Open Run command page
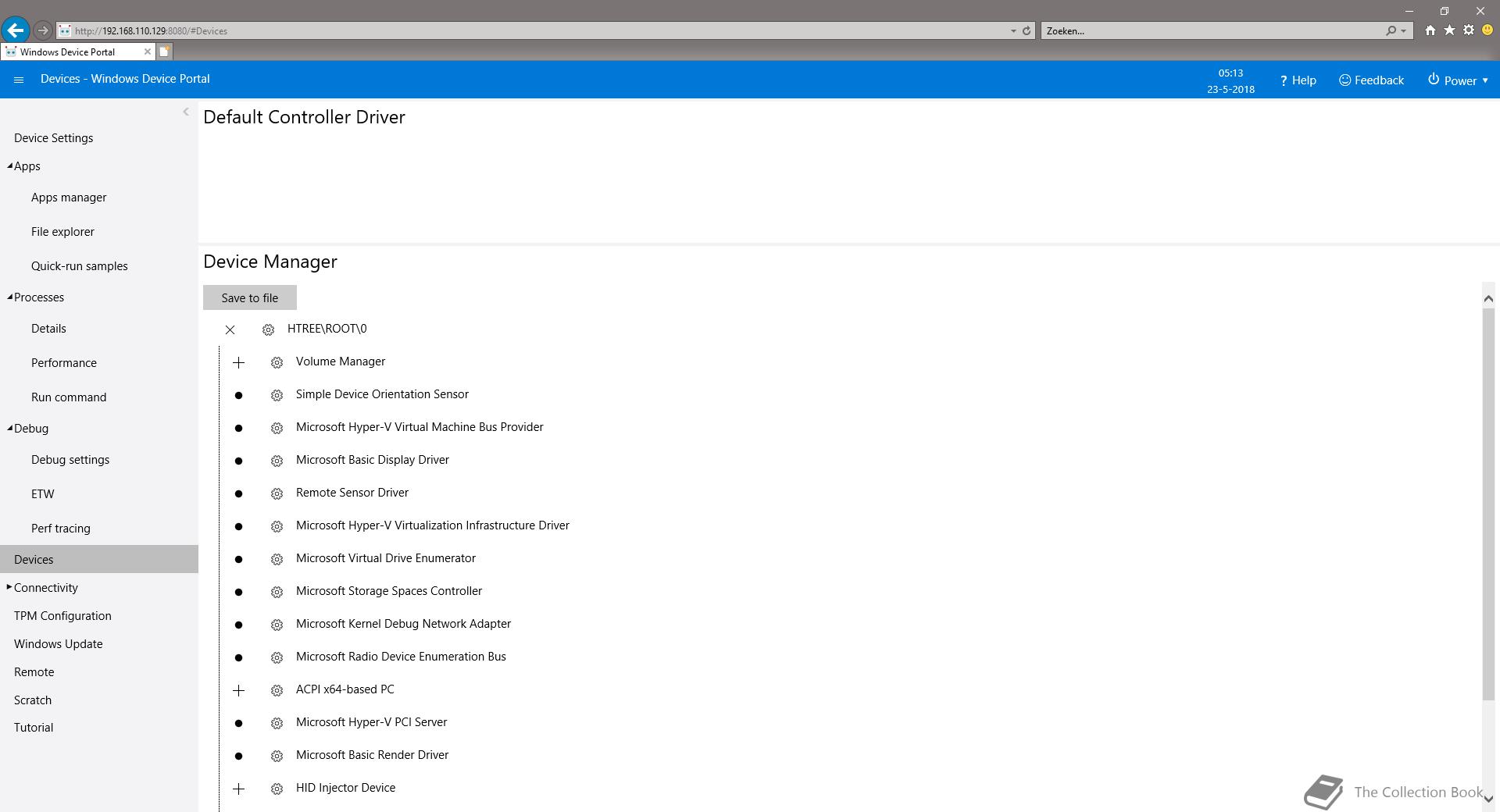This screenshot has height=812, width=1500. coord(69,397)
